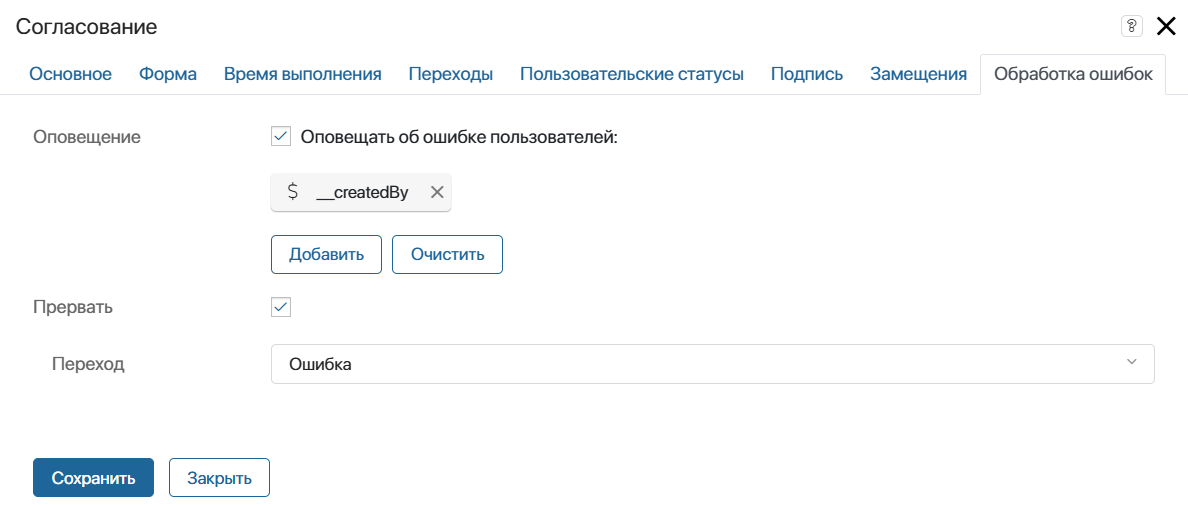
Task: Switch to the Подпись tab
Action: (807, 74)
